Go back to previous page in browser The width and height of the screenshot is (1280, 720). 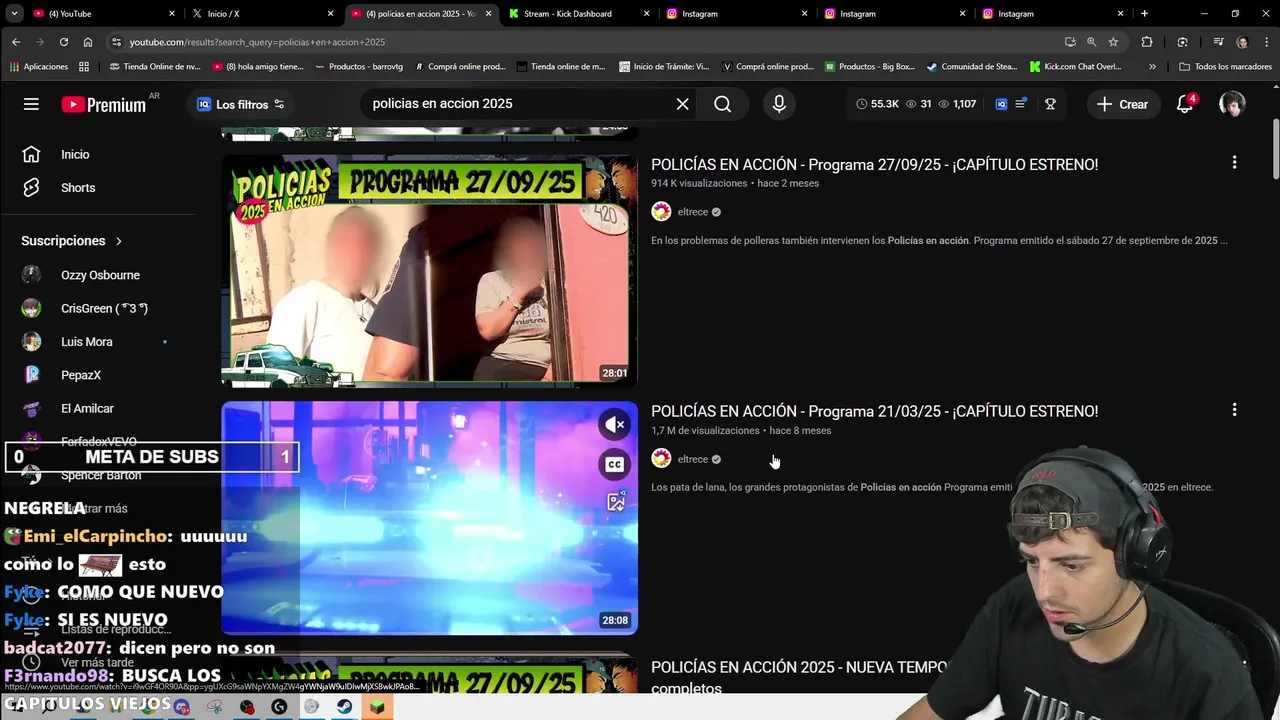point(16,42)
